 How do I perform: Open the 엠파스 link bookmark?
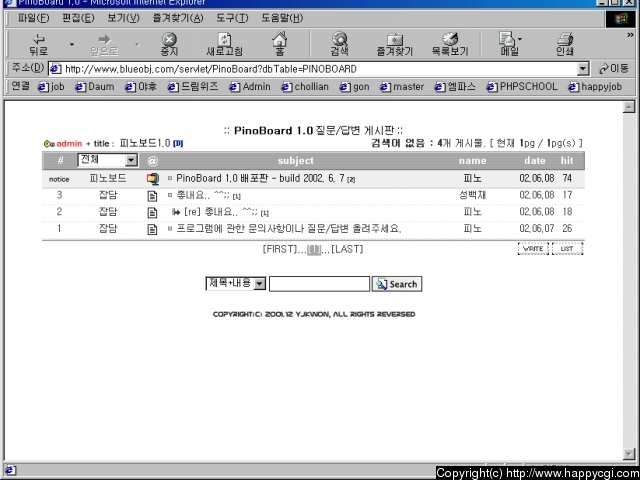click(x=455, y=87)
